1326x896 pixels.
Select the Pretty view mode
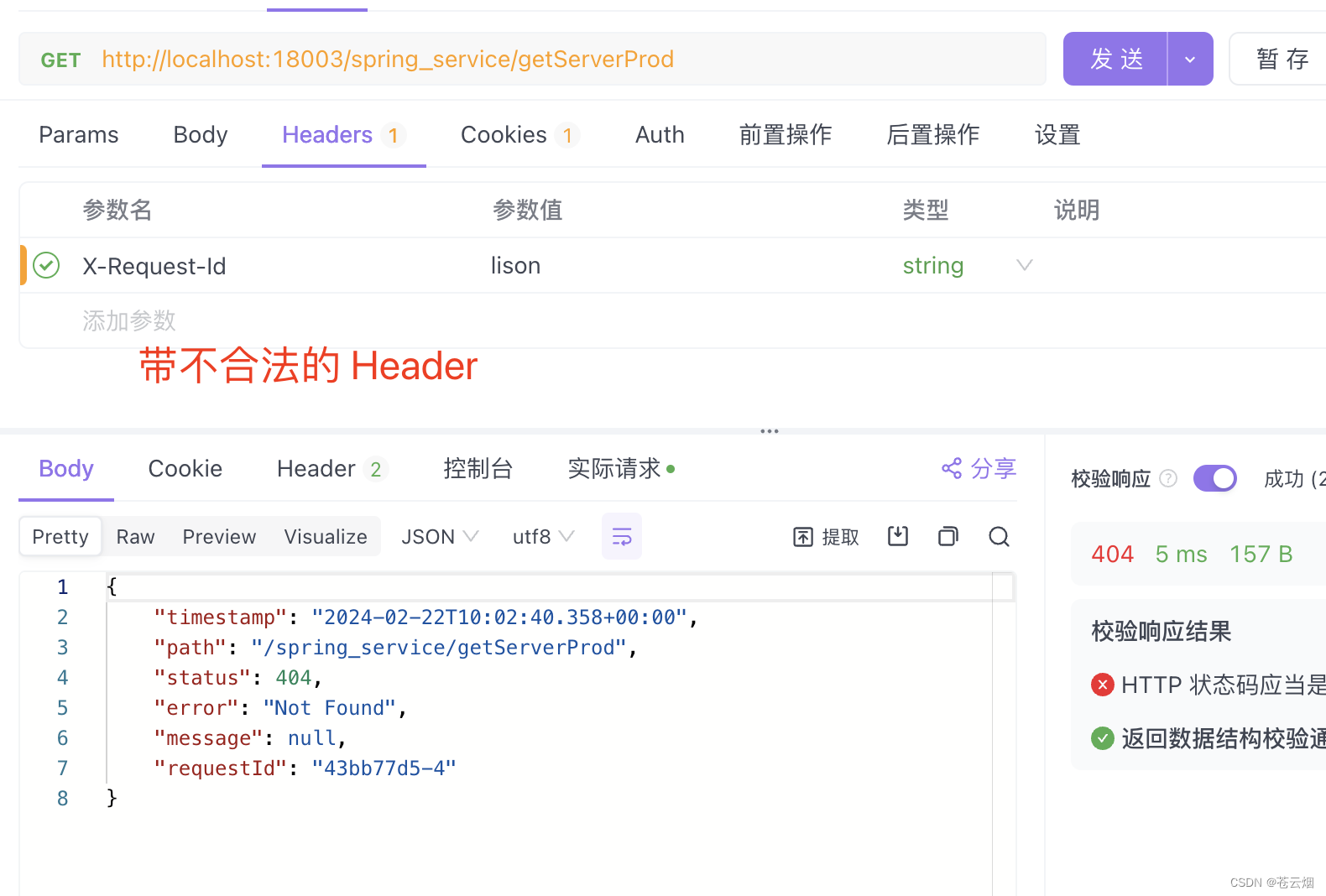(x=60, y=536)
